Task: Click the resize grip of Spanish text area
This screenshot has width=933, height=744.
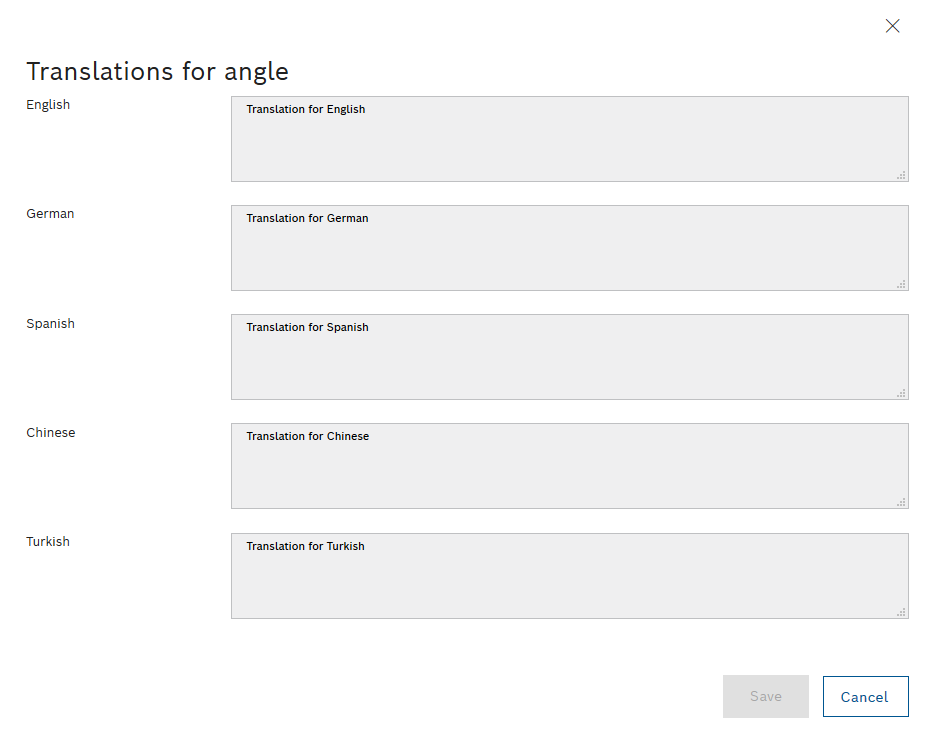Action: 903,394
